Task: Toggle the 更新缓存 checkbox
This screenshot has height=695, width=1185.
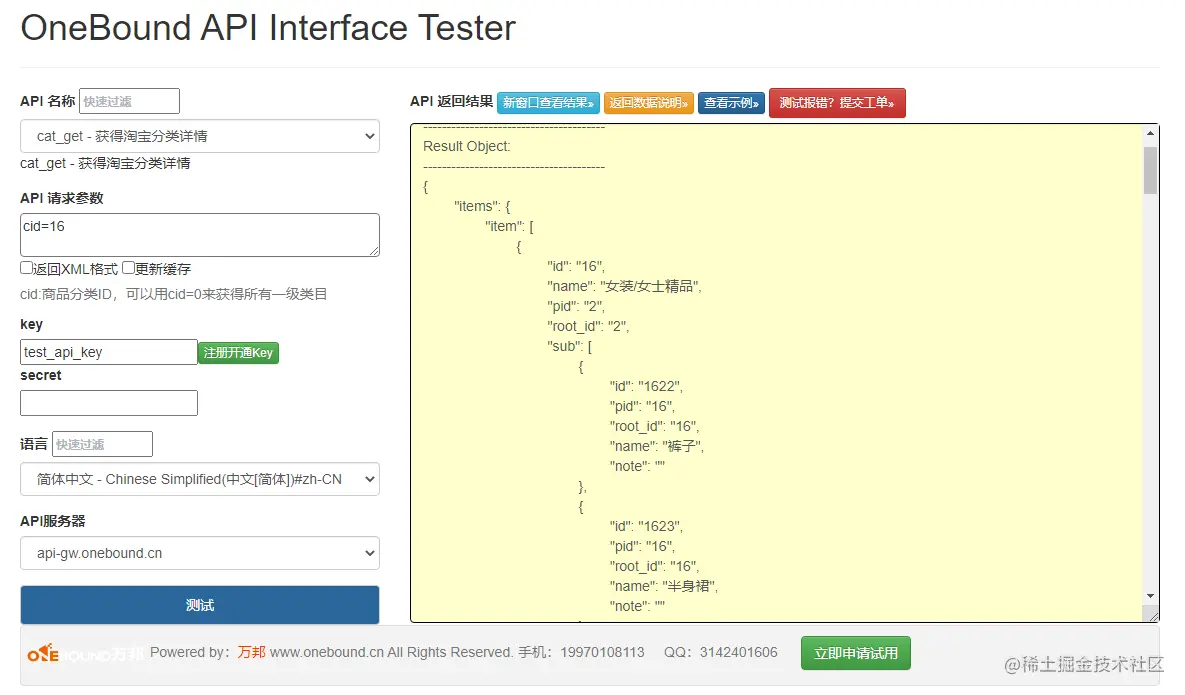Action: coord(129,268)
